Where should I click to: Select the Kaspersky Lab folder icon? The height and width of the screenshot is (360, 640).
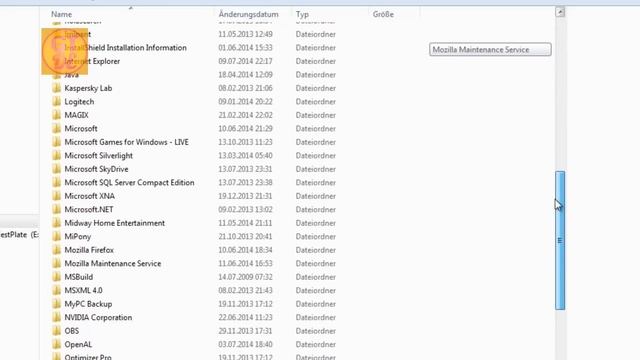57,88
